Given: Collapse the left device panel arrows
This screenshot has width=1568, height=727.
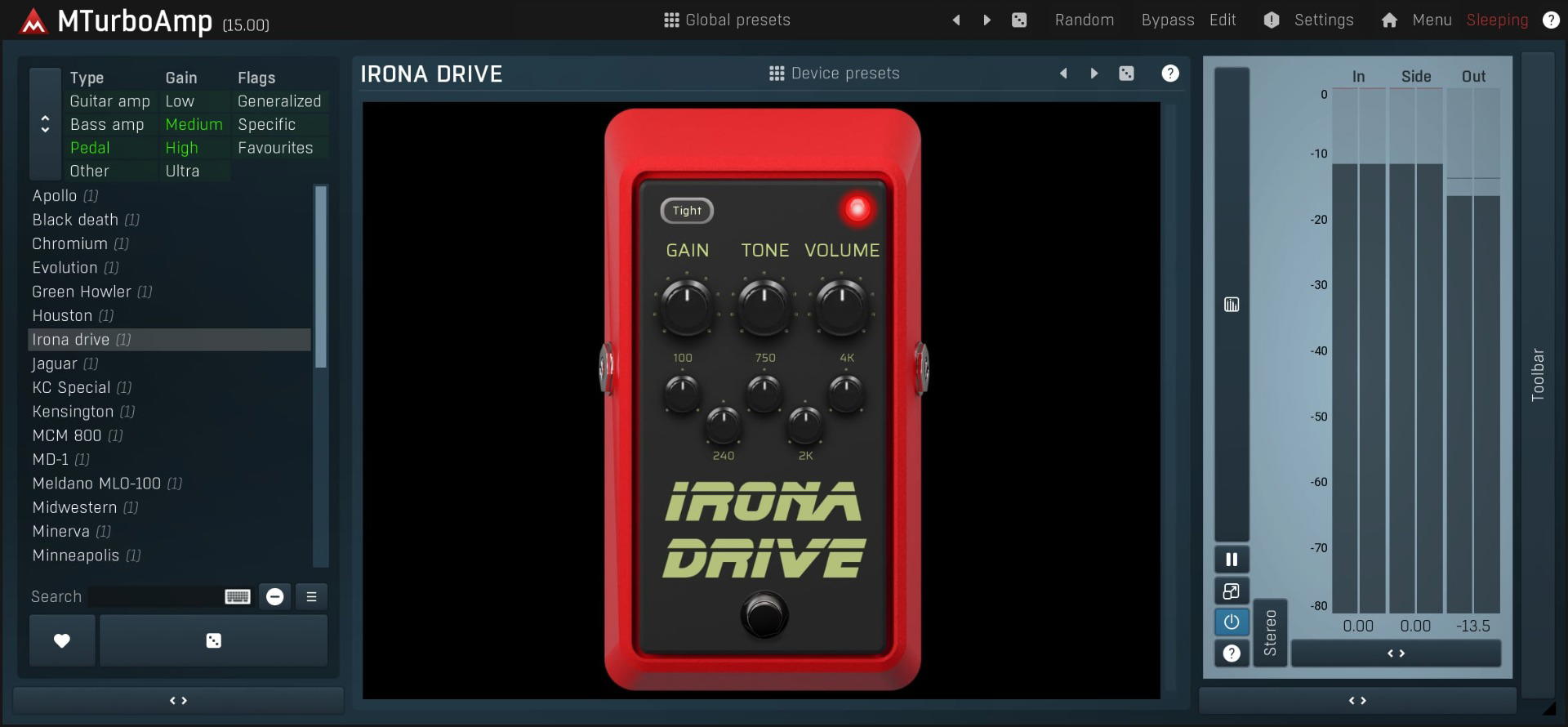Looking at the screenshot, I should pyautogui.click(x=178, y=701).
